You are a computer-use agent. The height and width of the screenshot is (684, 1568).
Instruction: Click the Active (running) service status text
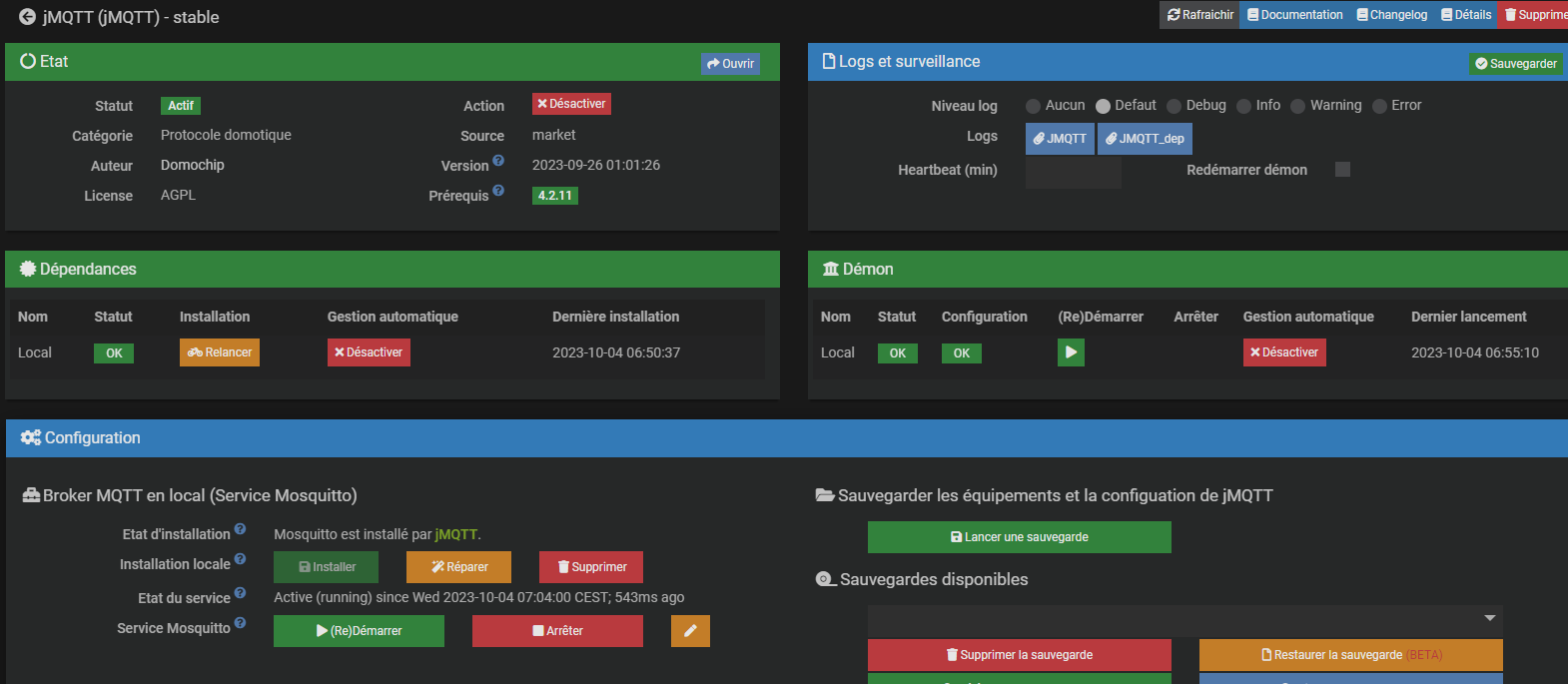(x=479, y=597)
